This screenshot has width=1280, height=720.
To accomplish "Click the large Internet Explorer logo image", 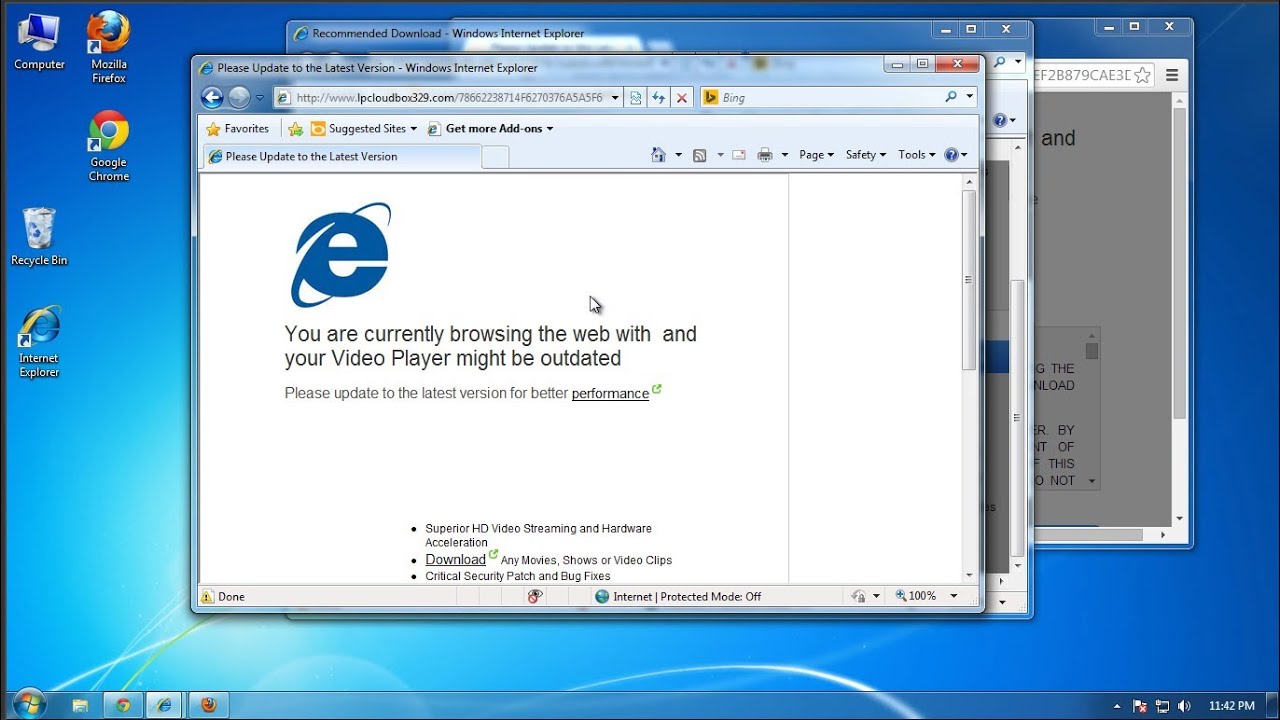I will pos(341,255).
